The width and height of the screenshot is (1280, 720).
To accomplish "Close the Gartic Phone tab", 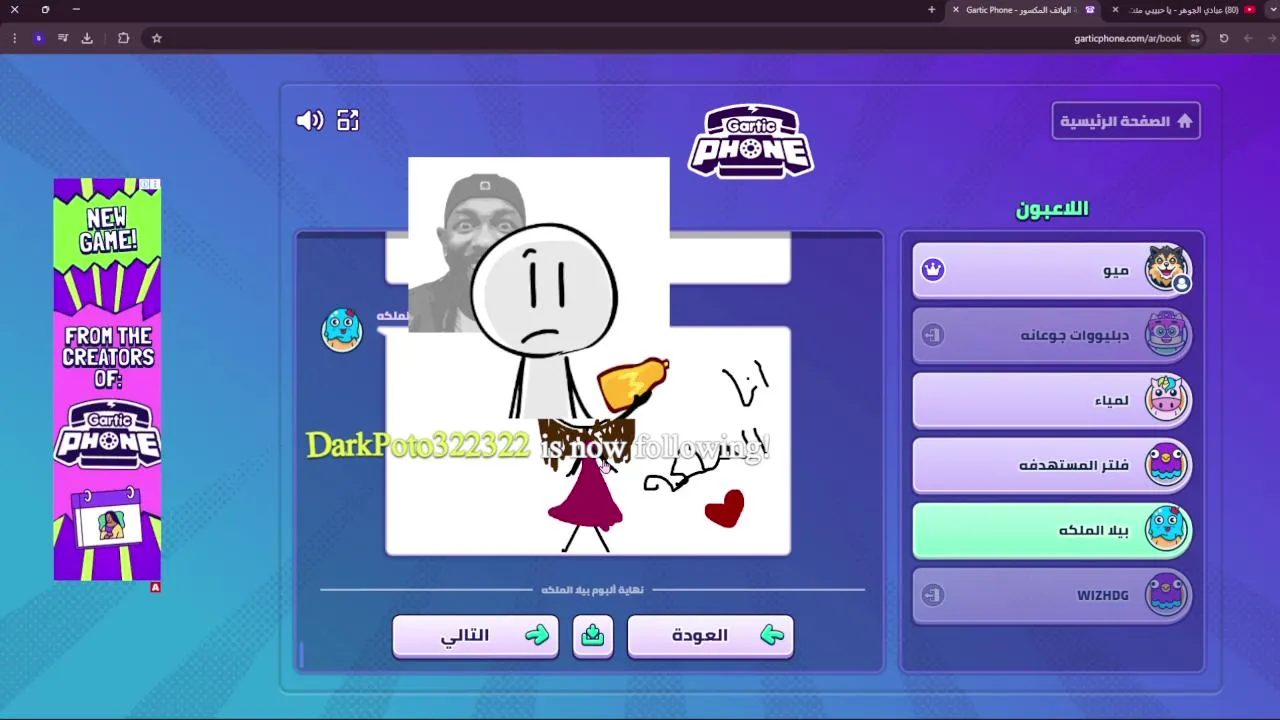I will pyautogui.click(x=955, y=10).
